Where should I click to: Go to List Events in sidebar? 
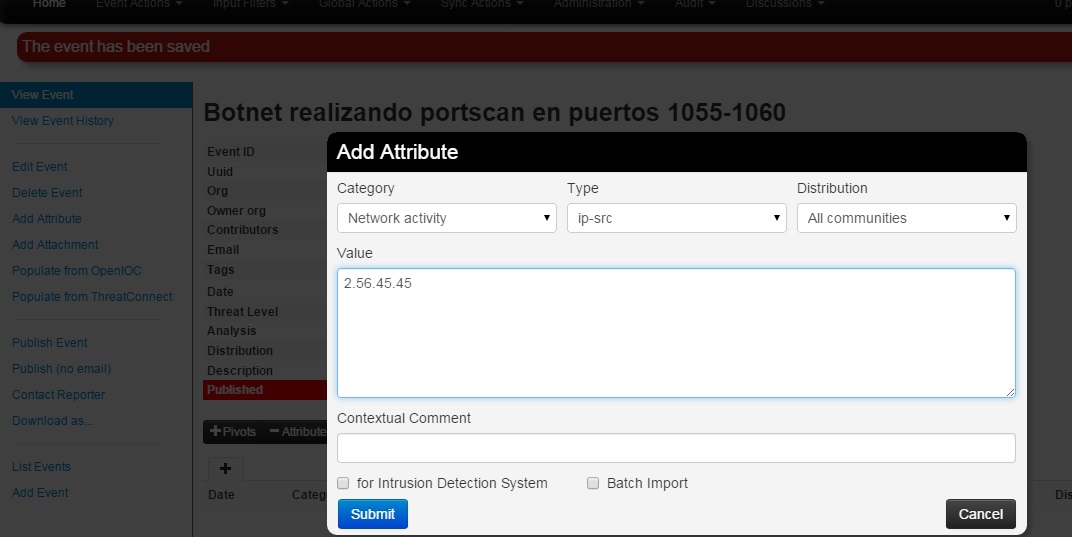click(x=41, y=467)
